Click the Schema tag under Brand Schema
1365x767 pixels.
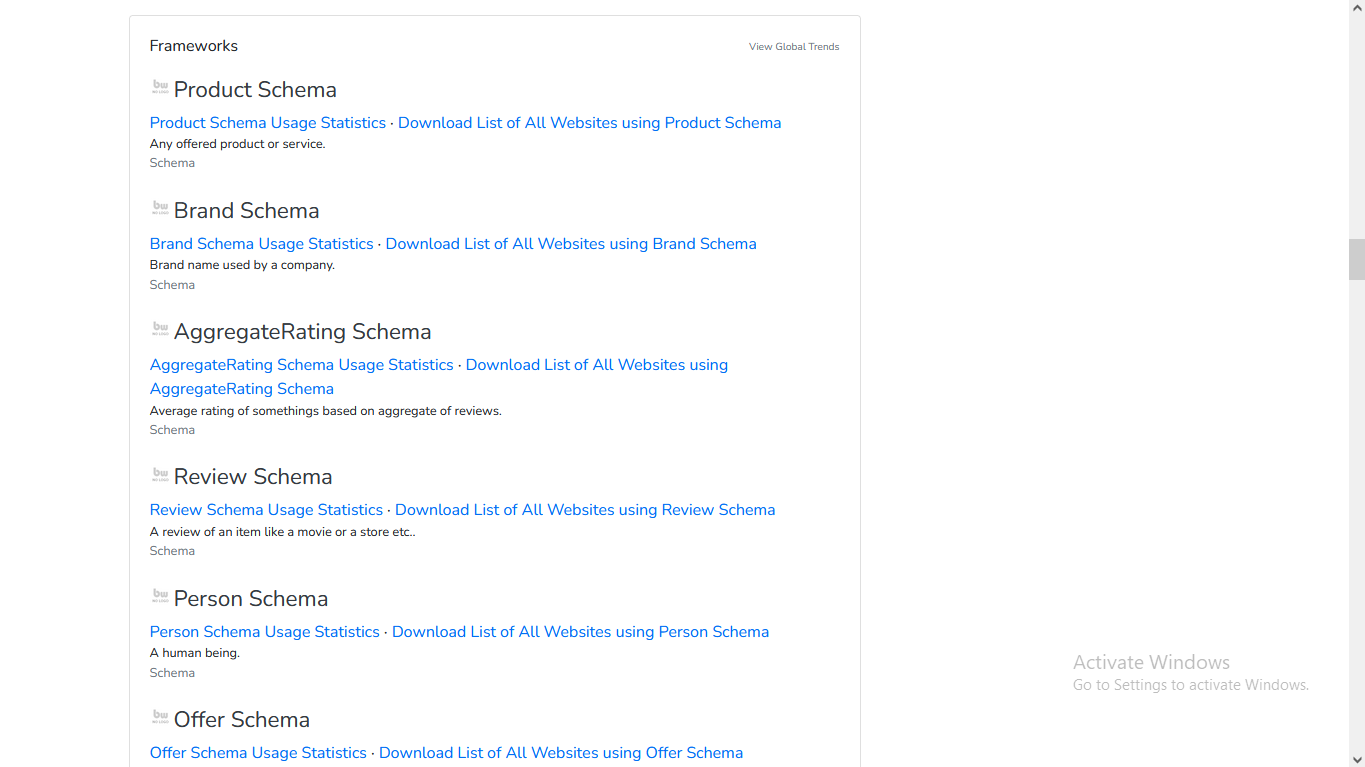[x=172, y=285]
